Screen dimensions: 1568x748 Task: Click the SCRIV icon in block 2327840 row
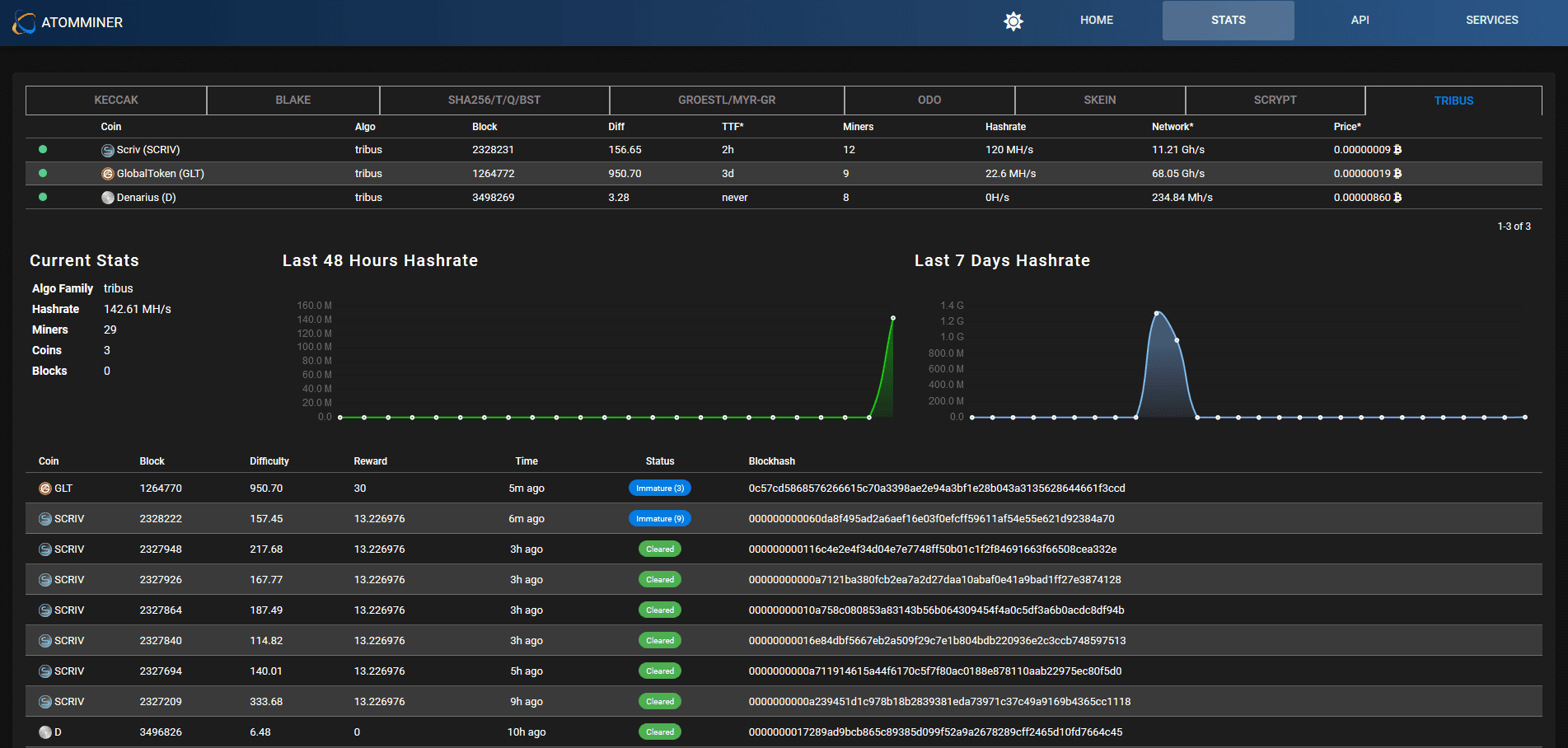coord(45,641)
